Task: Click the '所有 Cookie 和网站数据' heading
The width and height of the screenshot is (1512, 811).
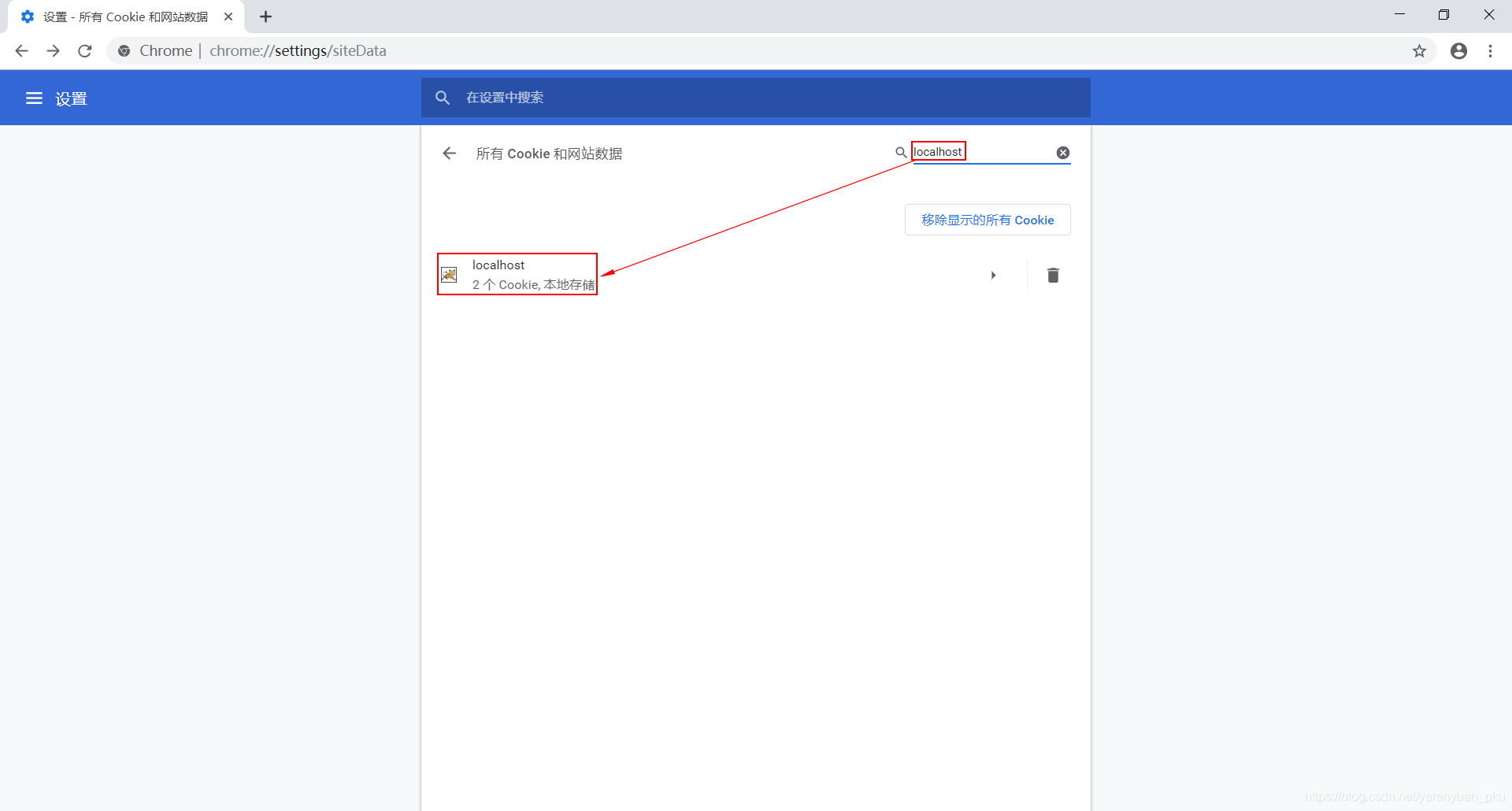Action: 549,154
